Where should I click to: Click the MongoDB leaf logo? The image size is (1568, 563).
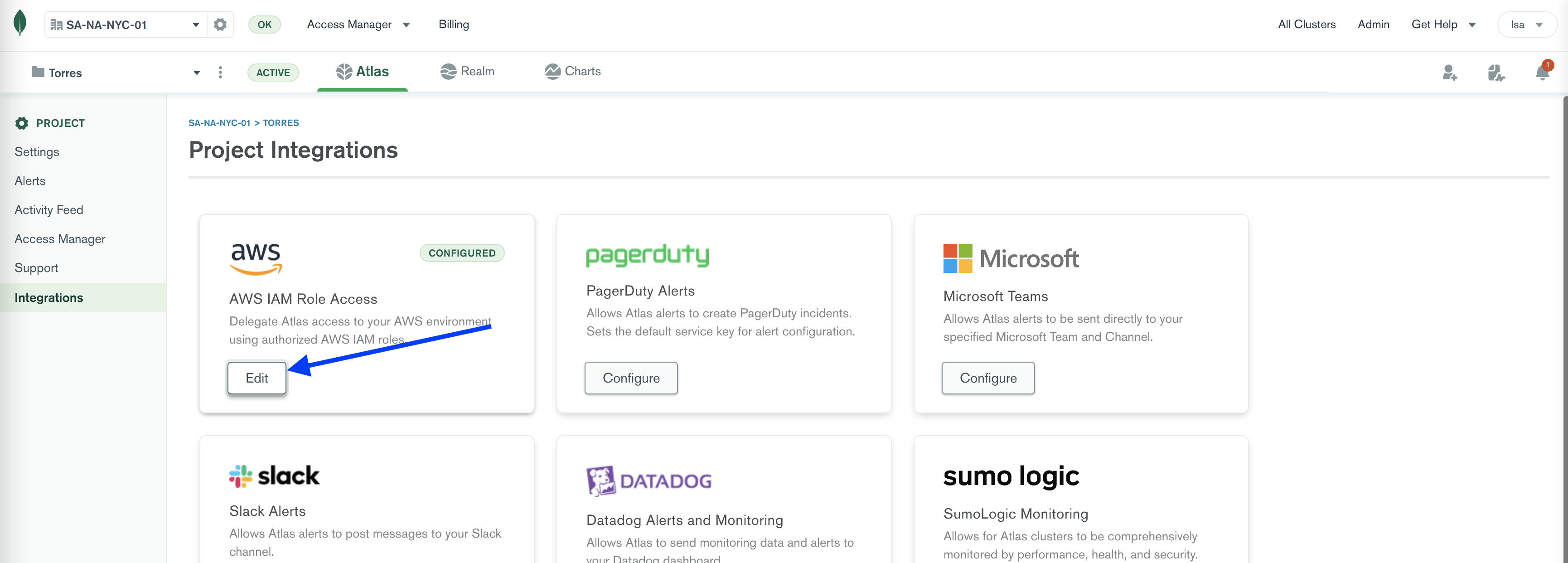(x=19, y=23)
